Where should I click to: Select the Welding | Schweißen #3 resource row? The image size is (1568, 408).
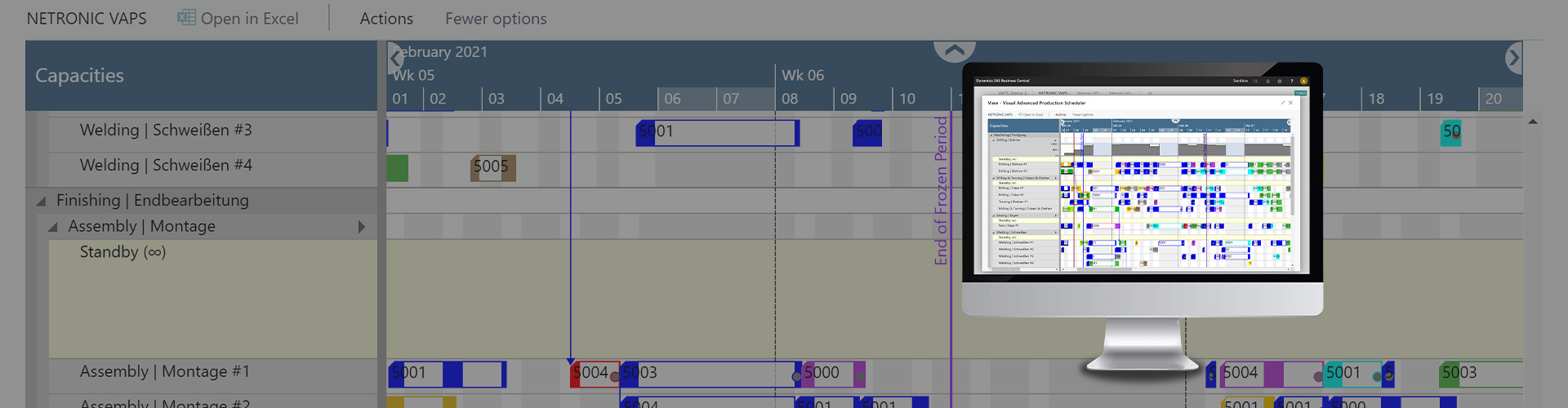(166, 131)
